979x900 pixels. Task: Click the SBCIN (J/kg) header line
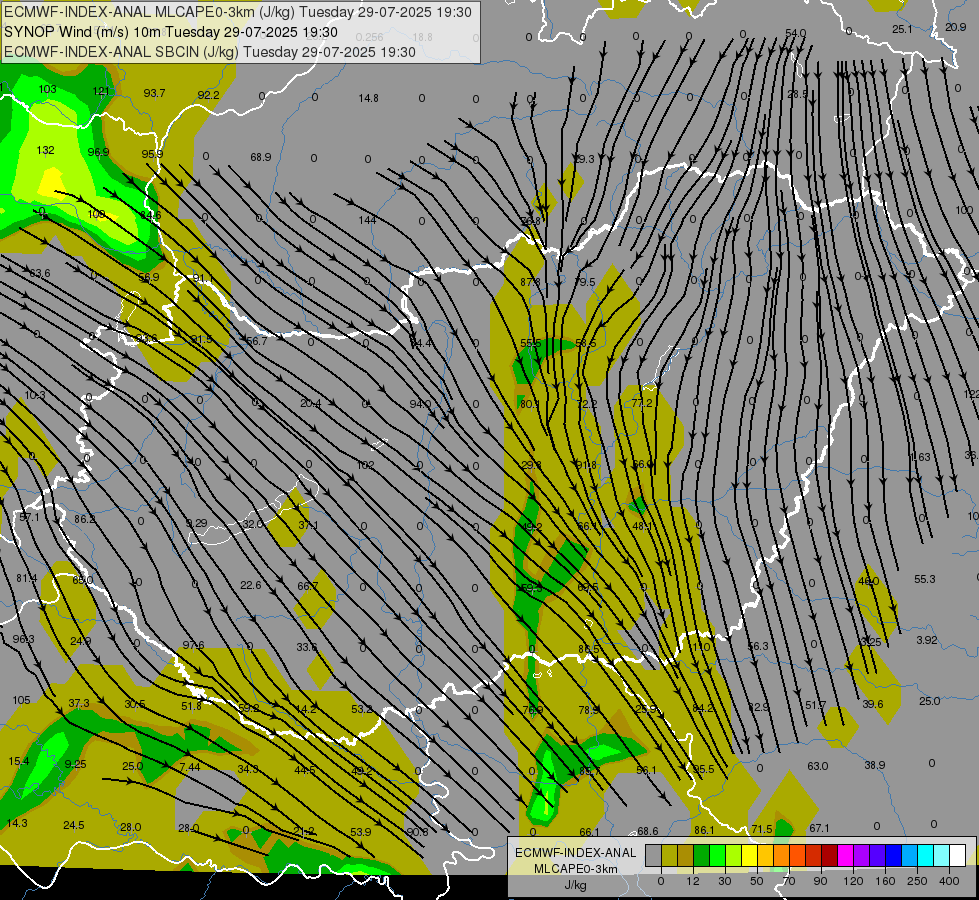click(x=210, y=52)
